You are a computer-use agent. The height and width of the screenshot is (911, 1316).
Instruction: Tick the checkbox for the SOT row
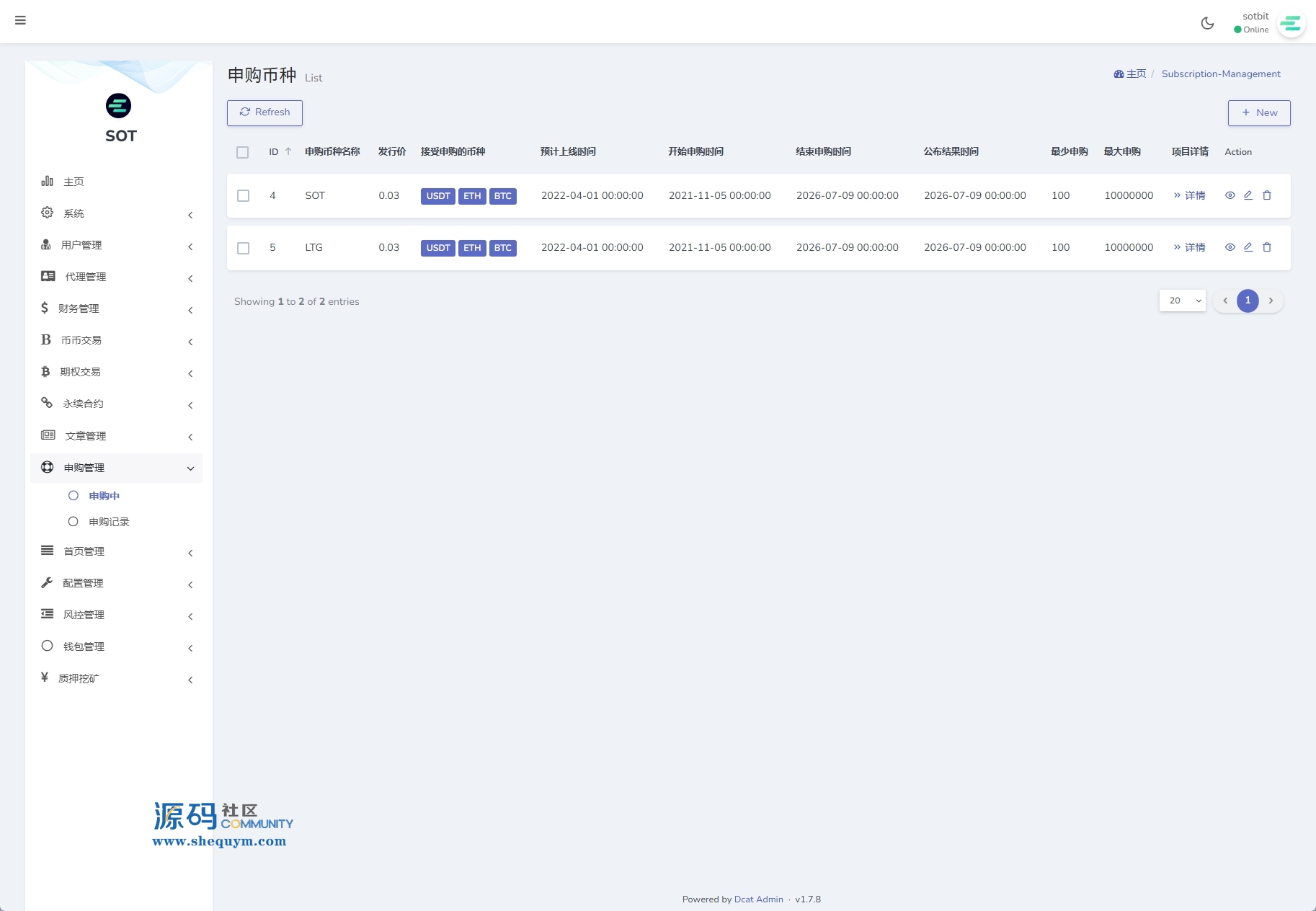(244, 196)
